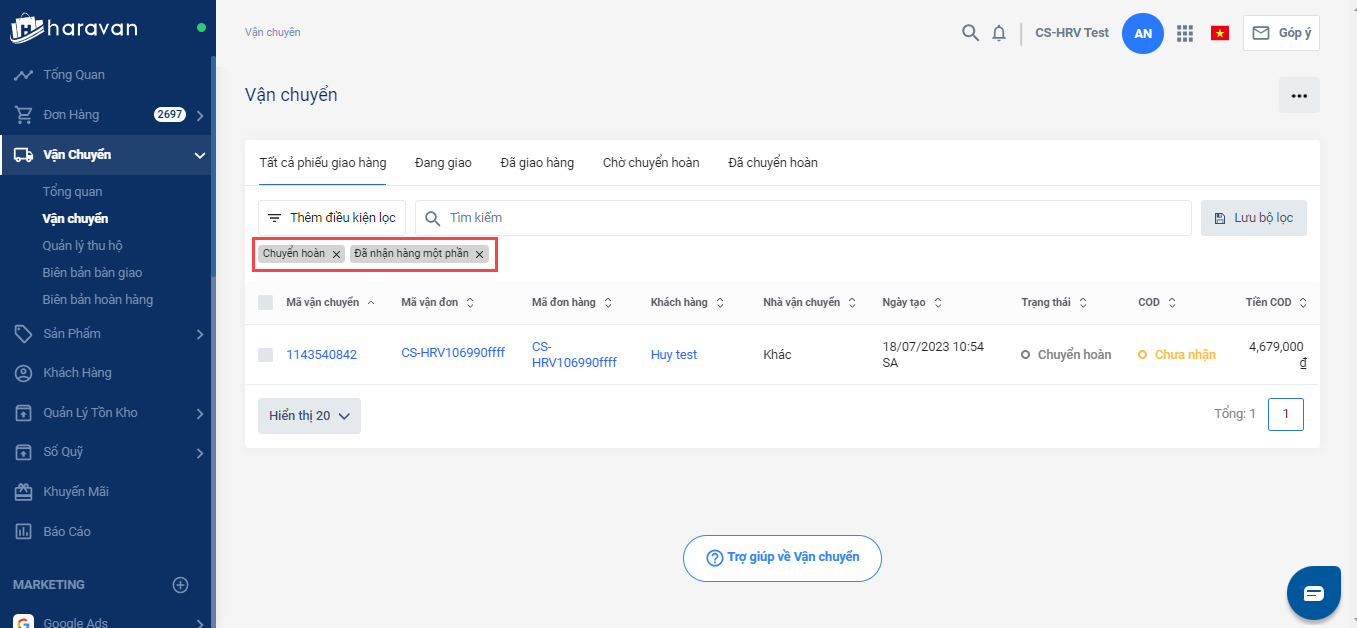This screenshot has height=628, width=1357.
Task: Open the notifications bell
Action: [x=998, y=33]
